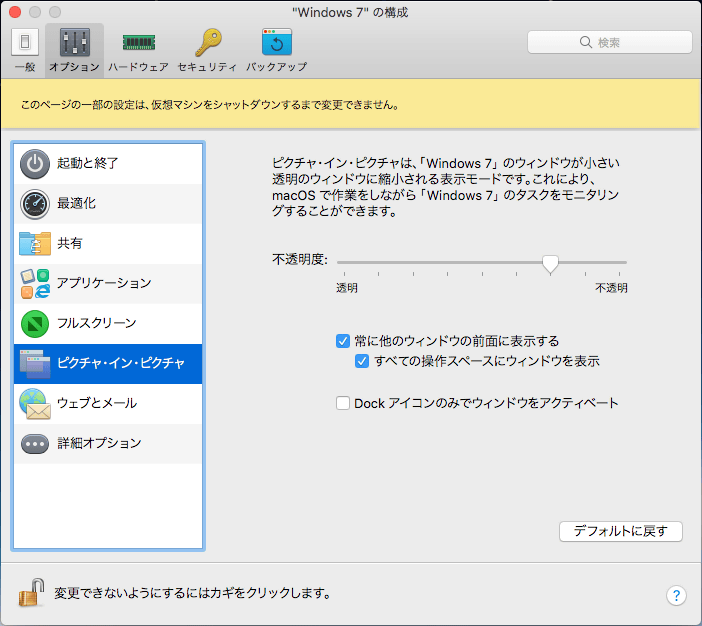The height and width of the screenshot is (626, 702).
Task: Click the 共有 folder icon
Action: coord(35,244)
